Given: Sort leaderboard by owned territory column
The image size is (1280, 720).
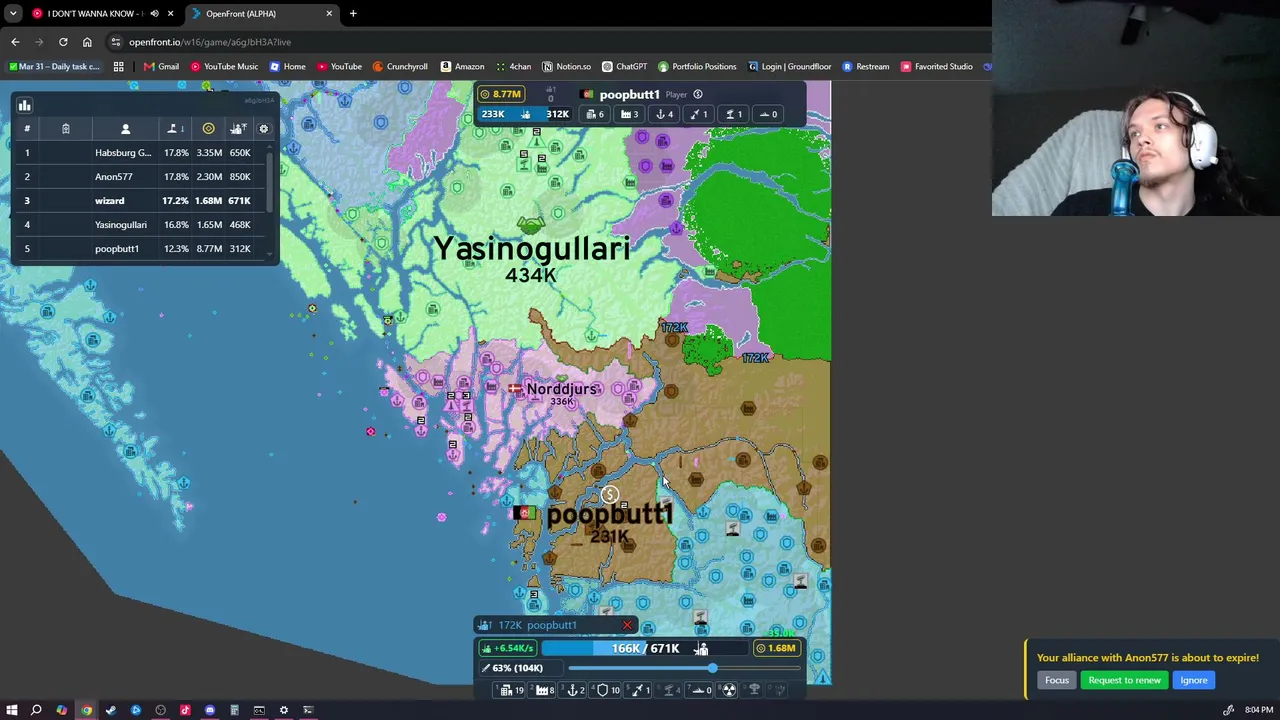Looking at the screenshot, I should [175, 128].
